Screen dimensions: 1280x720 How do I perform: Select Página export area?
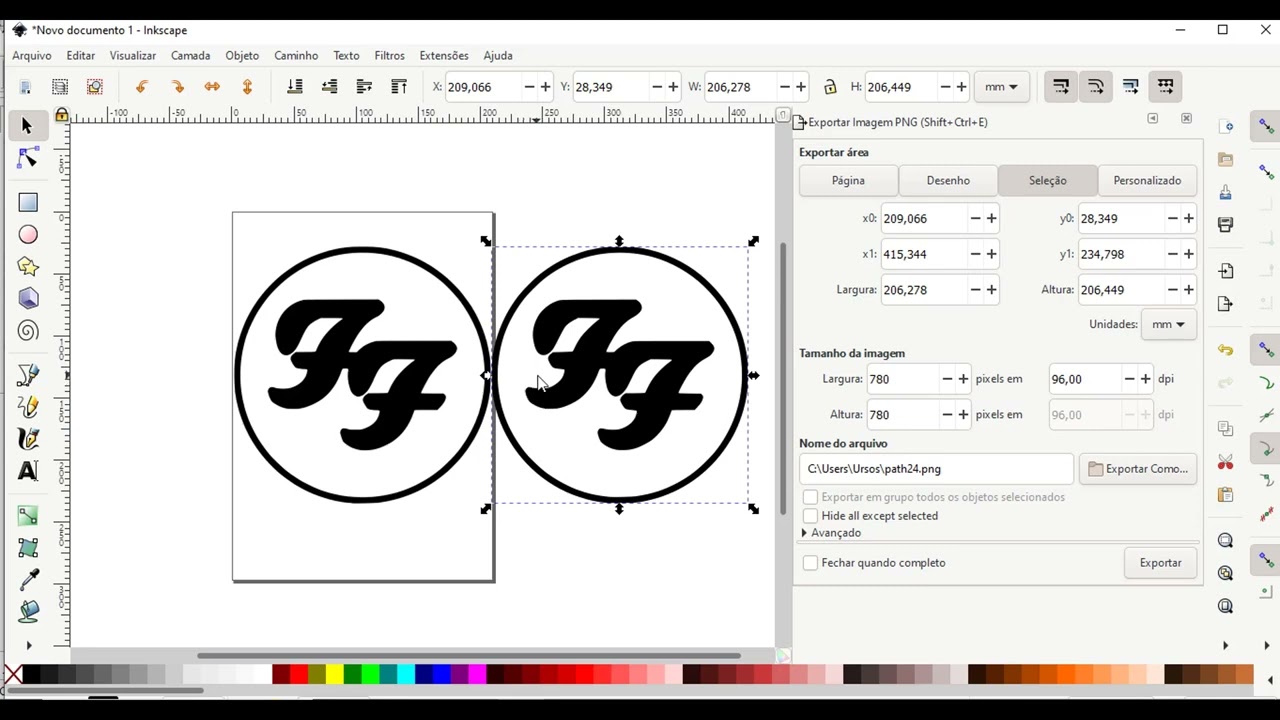pyautogui.click(x=848, y=181)
